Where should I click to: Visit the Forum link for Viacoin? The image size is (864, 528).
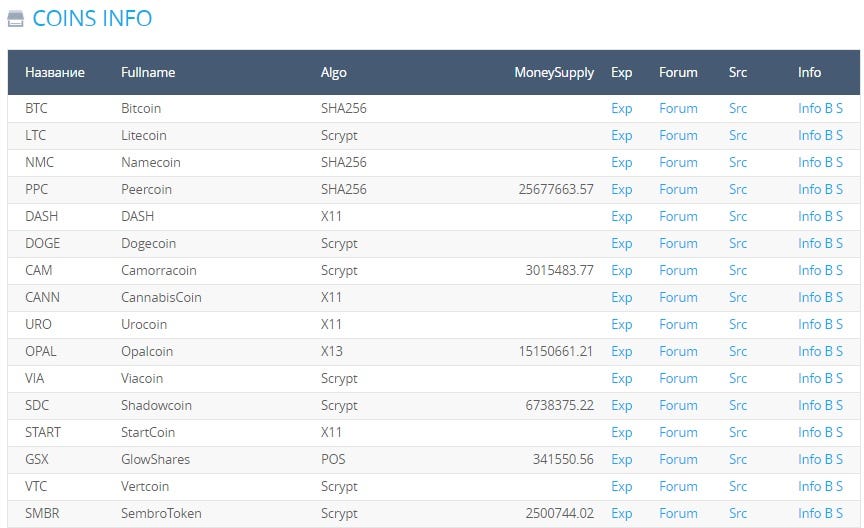[678, 379]
